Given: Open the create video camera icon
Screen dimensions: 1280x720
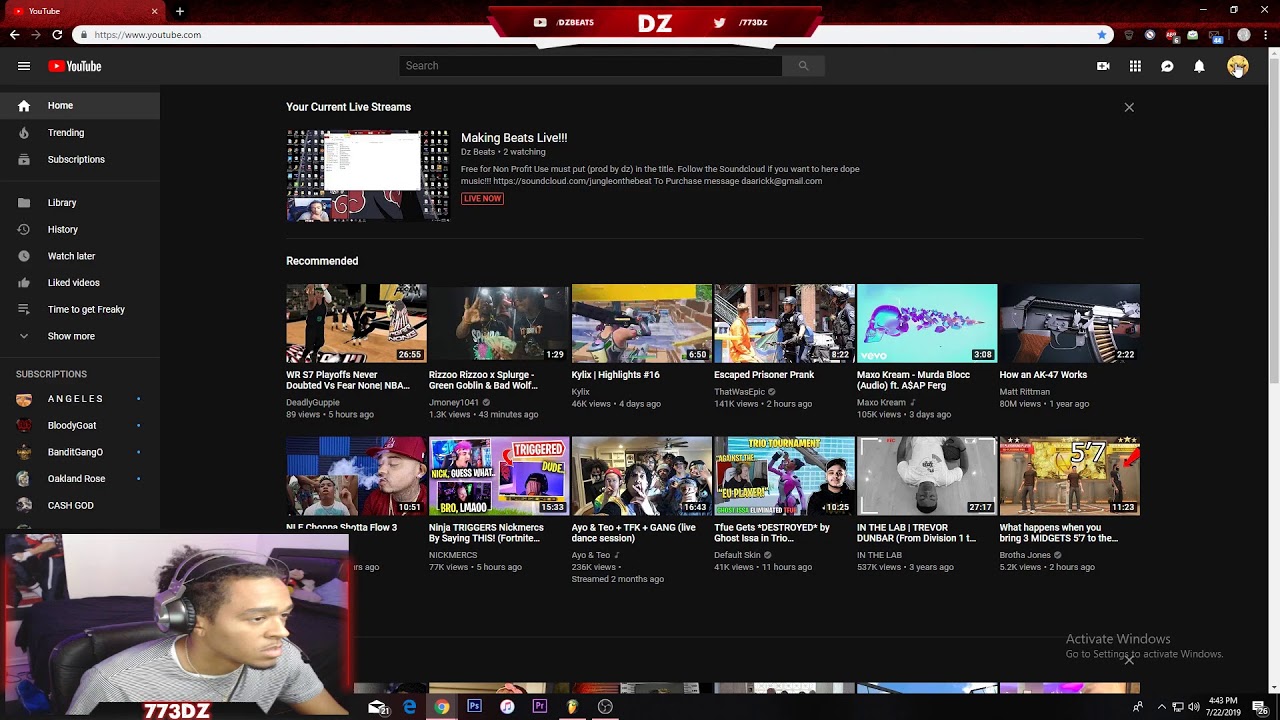Looking at the screenshot, I should click(x=1103, y=66).
